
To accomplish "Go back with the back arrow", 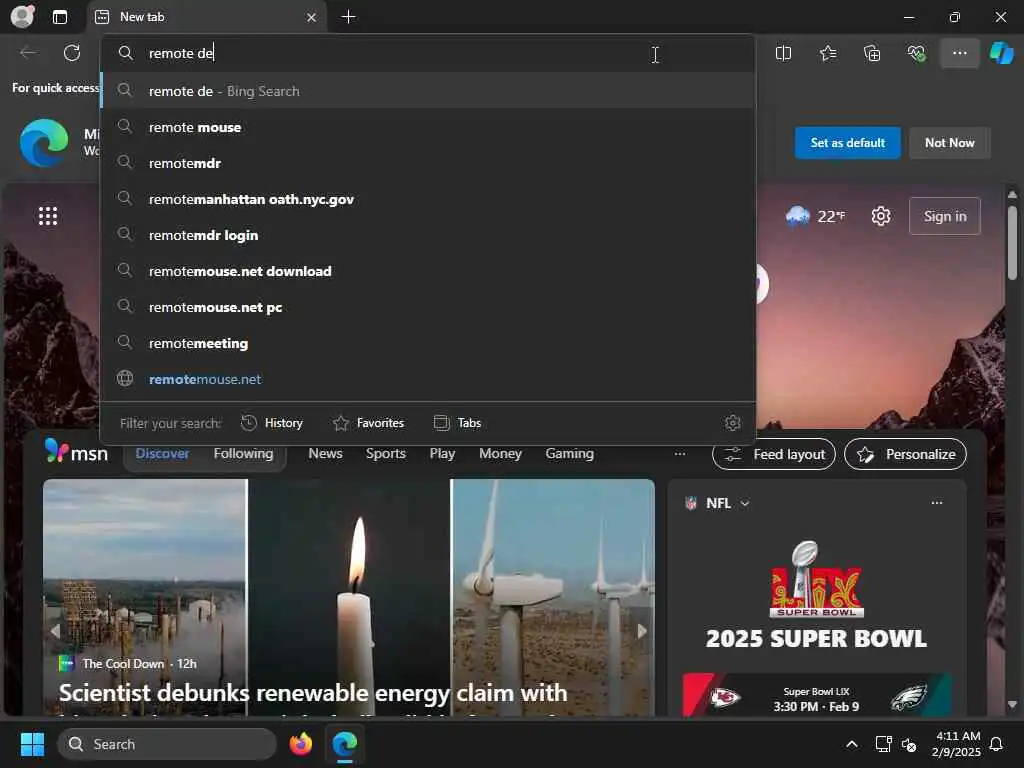I will [28, 53].
